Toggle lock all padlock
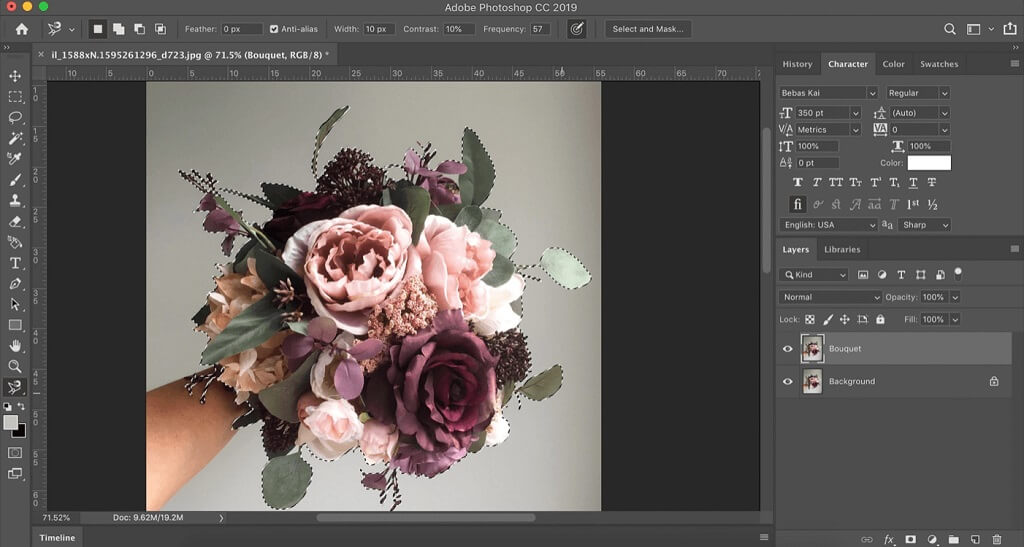Screen dimensions: 1024x547 click(880, 319)
